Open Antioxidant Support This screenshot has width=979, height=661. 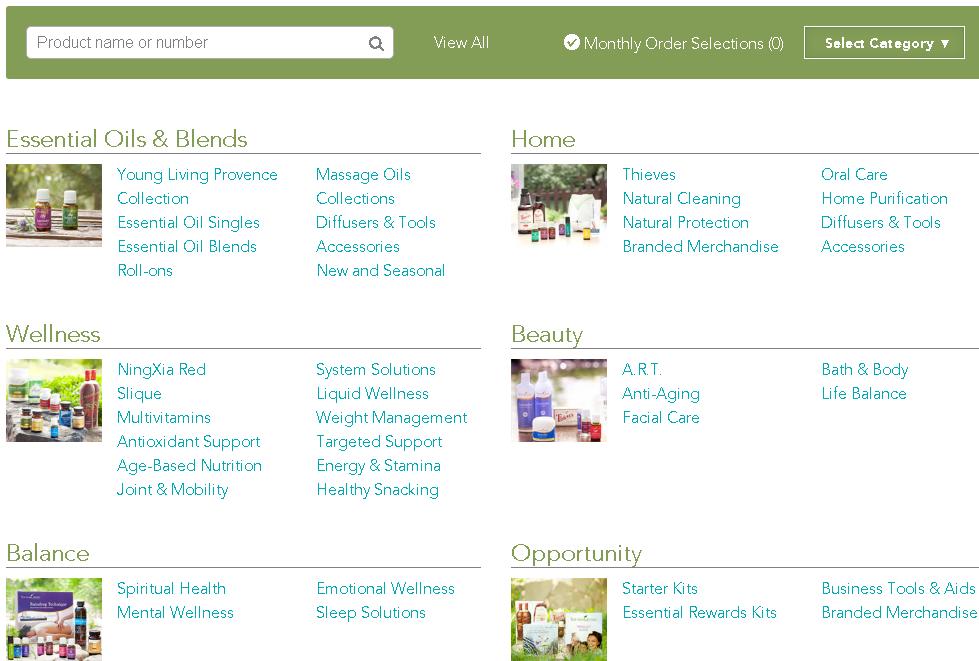[x=188, y=442]
